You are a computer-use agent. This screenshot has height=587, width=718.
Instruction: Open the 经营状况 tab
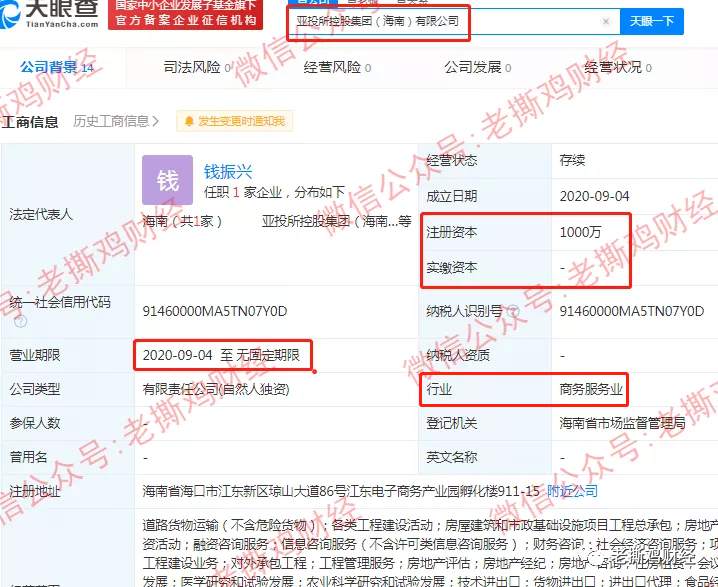click(x=618, y=67)
